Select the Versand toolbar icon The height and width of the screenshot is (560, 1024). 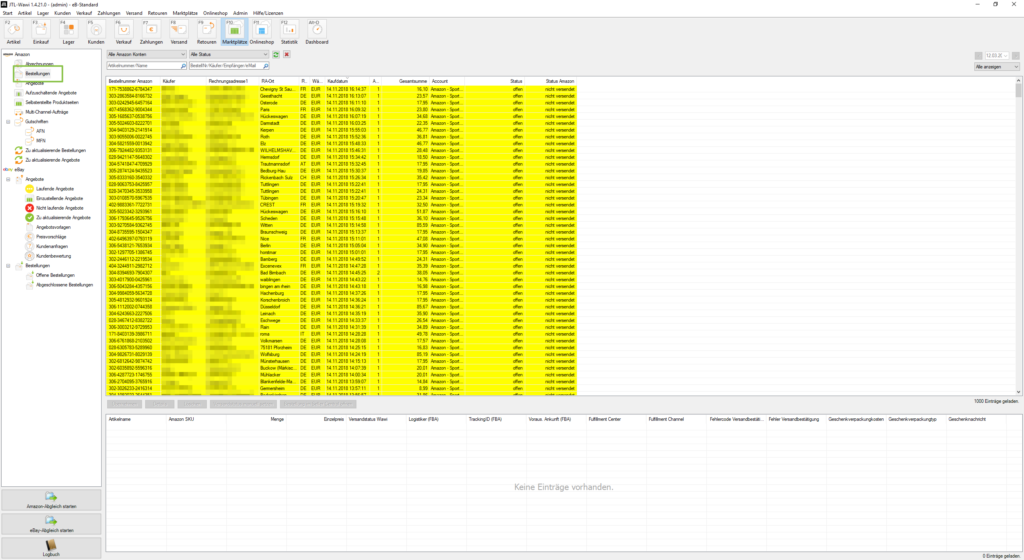(x=178, y=33)
